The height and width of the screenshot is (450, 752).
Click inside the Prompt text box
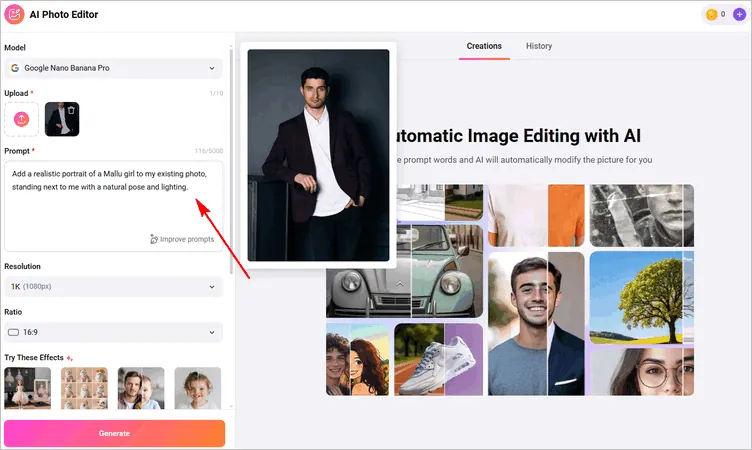(x=114, y=206)
